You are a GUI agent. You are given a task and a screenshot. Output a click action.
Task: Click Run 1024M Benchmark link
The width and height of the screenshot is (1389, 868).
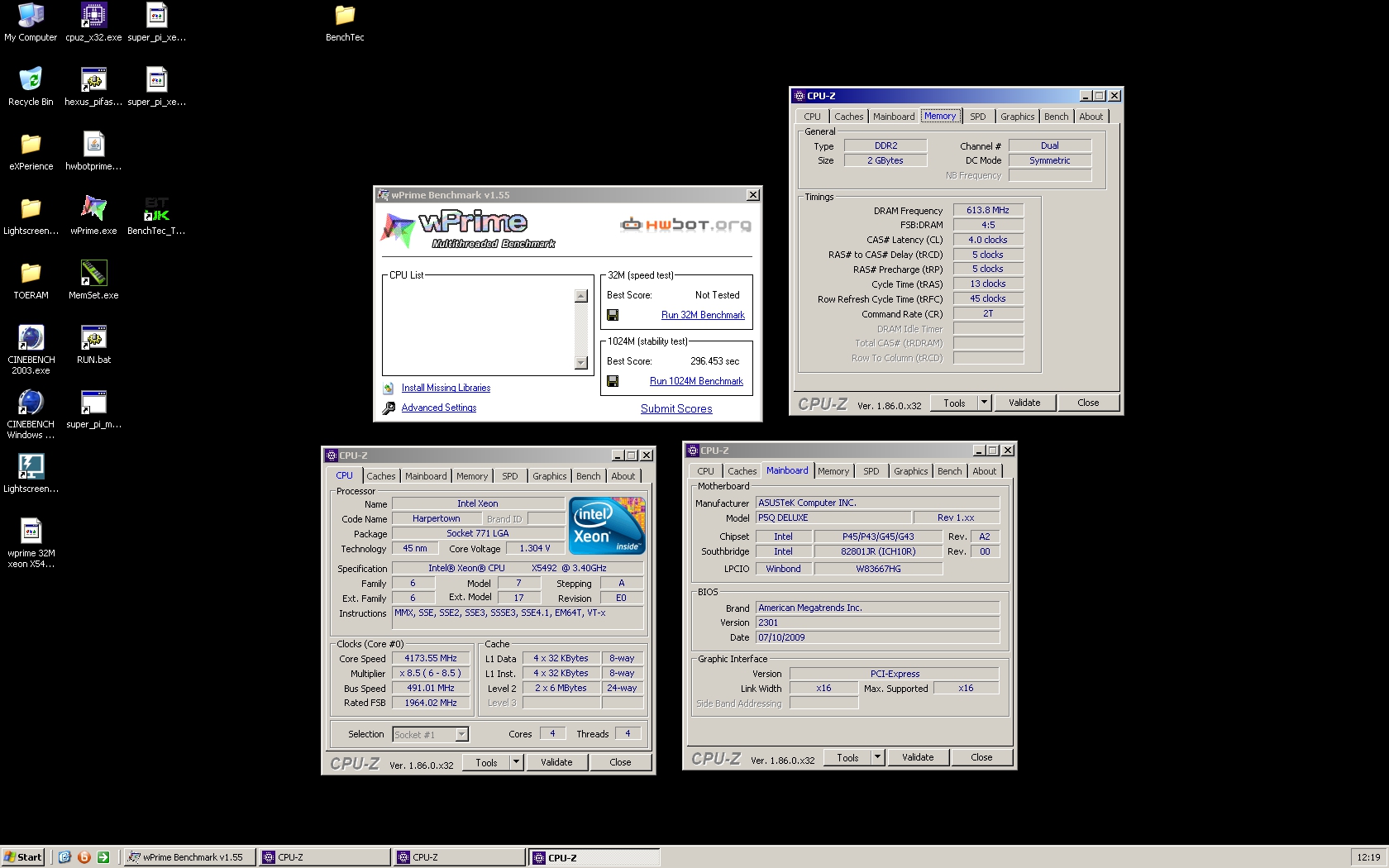696,381
